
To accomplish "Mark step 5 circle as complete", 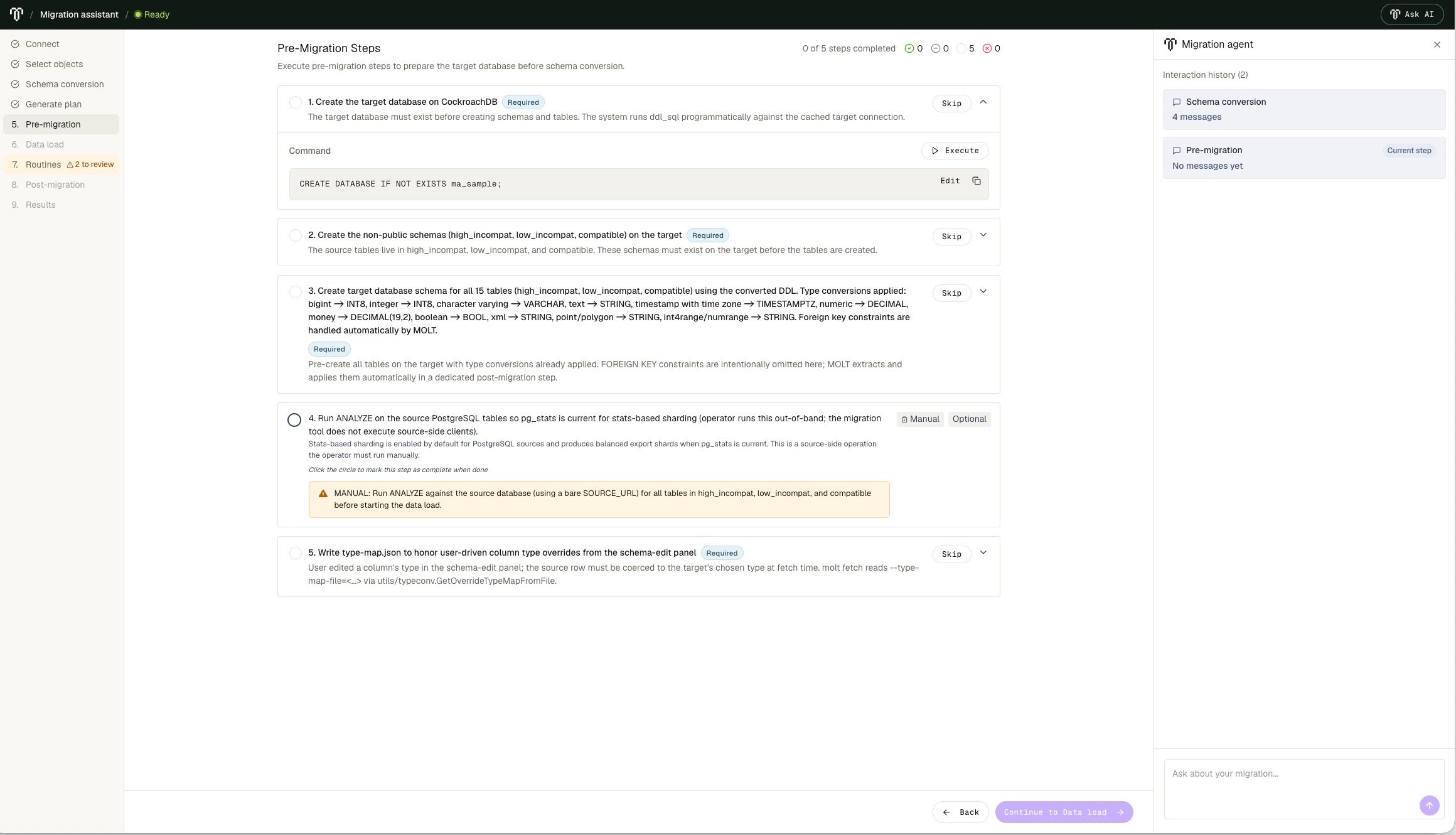I will 295,553.
